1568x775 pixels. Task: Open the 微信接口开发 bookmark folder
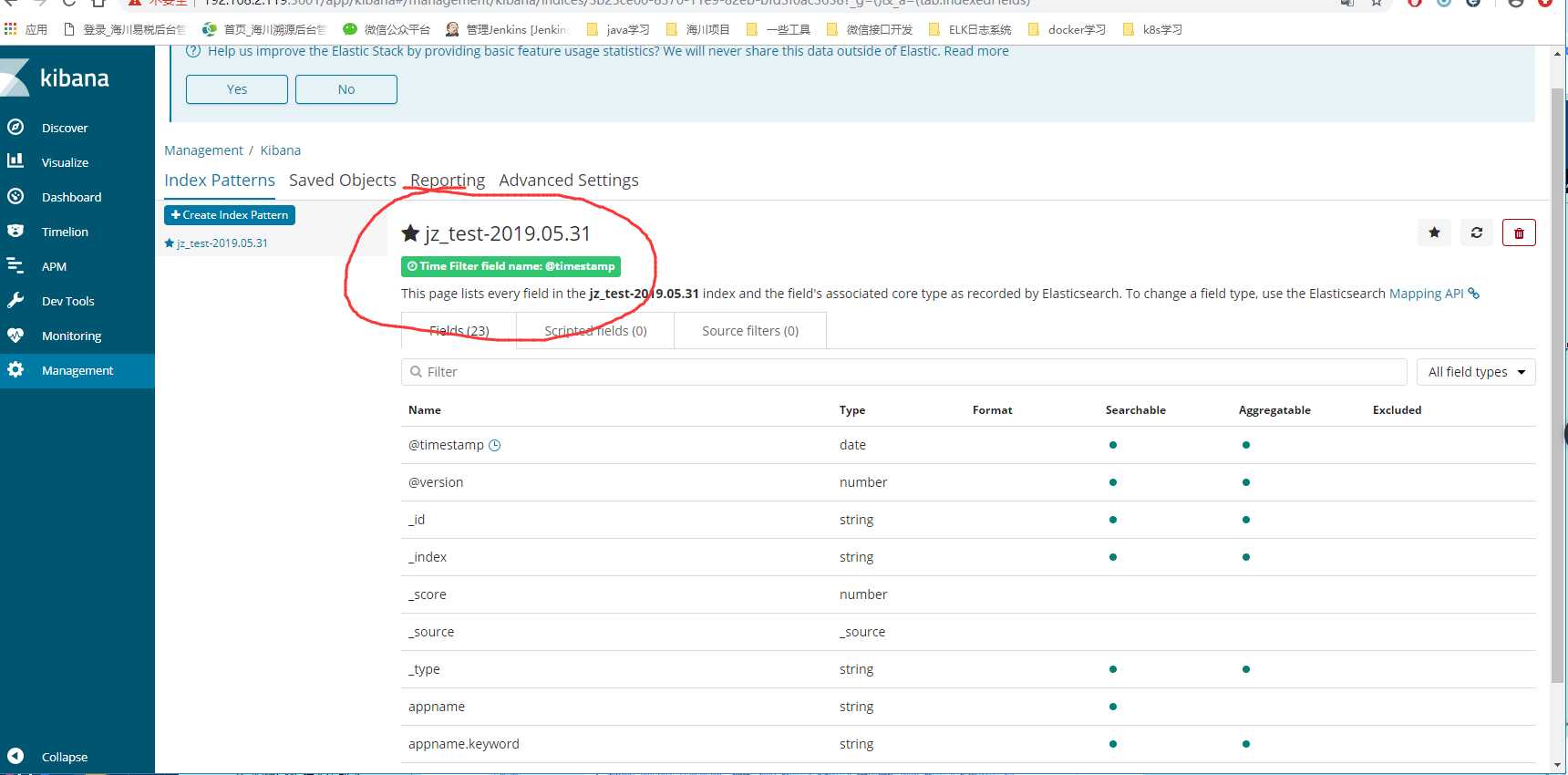pos(870,29)
